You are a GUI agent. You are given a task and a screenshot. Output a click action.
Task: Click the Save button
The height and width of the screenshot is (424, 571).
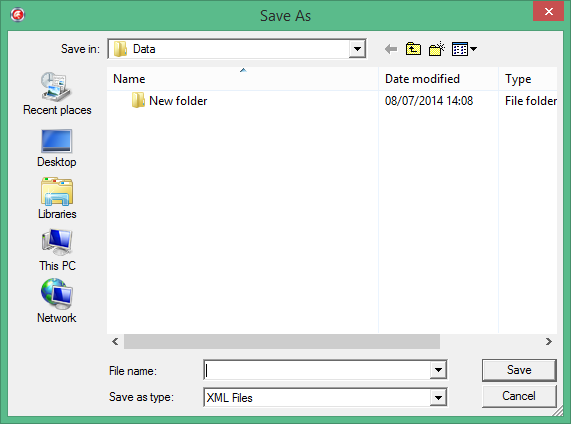click(519, 370)
